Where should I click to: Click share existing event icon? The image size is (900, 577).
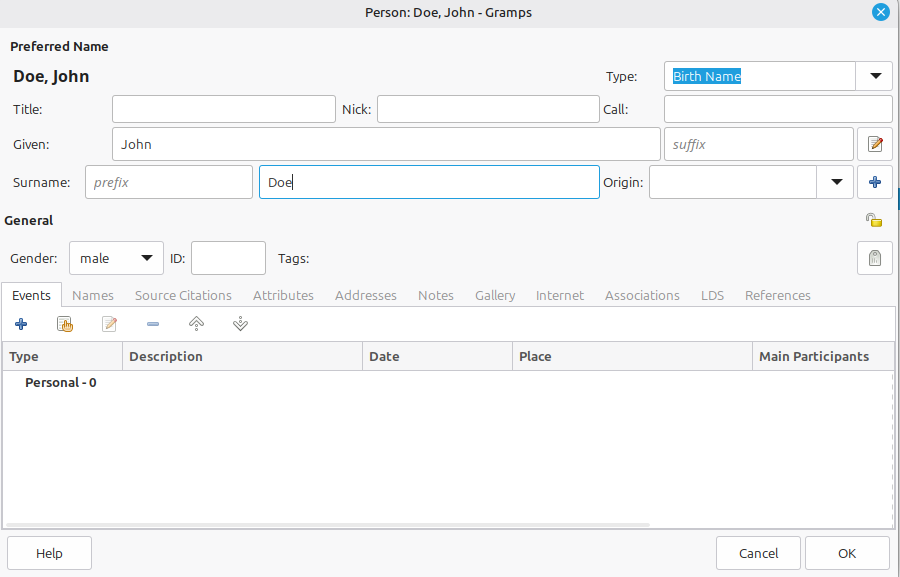65,324
